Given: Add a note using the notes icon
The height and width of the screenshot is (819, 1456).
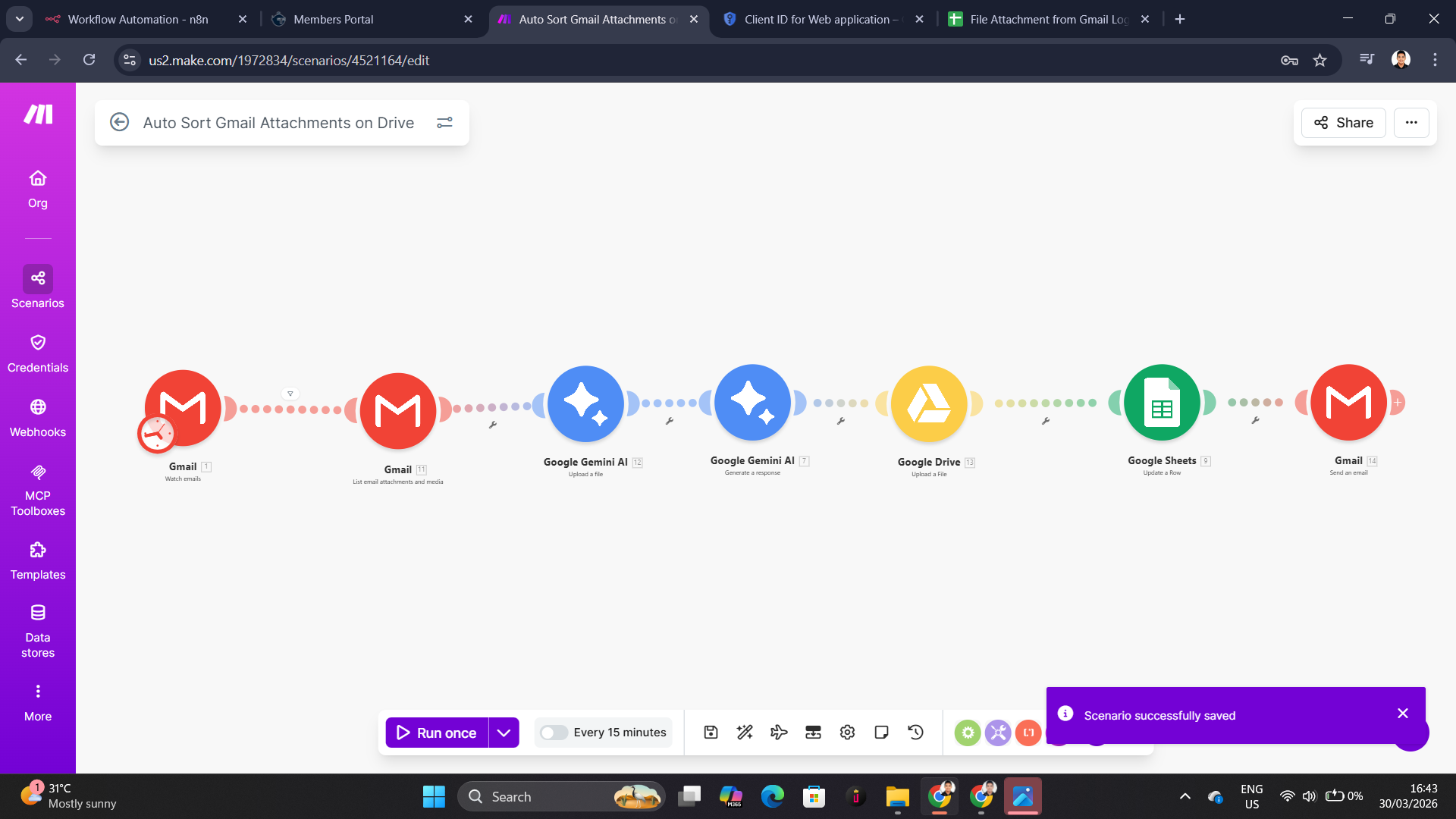Looking at the screenshot, I should [881, 732].
